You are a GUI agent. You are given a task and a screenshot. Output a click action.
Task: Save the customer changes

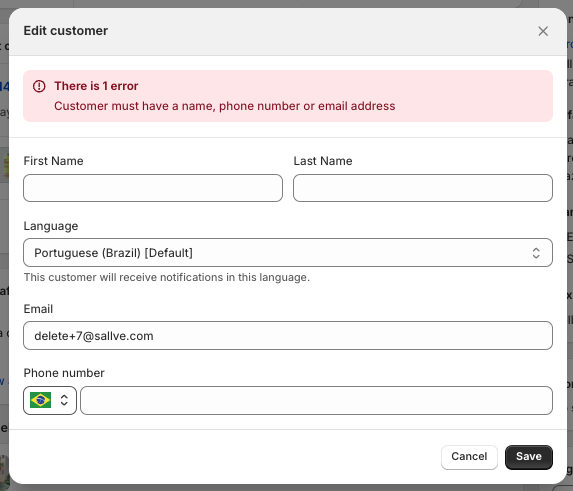[x=529, y=457]
